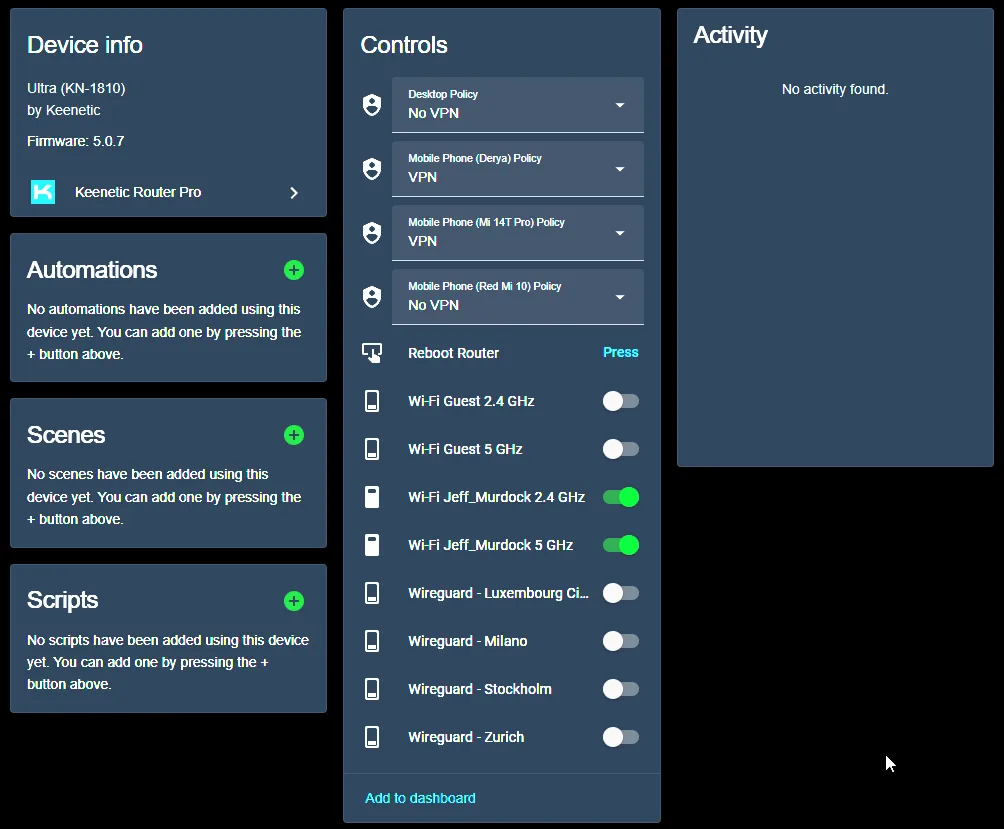
Task: Click the Keenetic logo icon
Action: coord(43,192)
